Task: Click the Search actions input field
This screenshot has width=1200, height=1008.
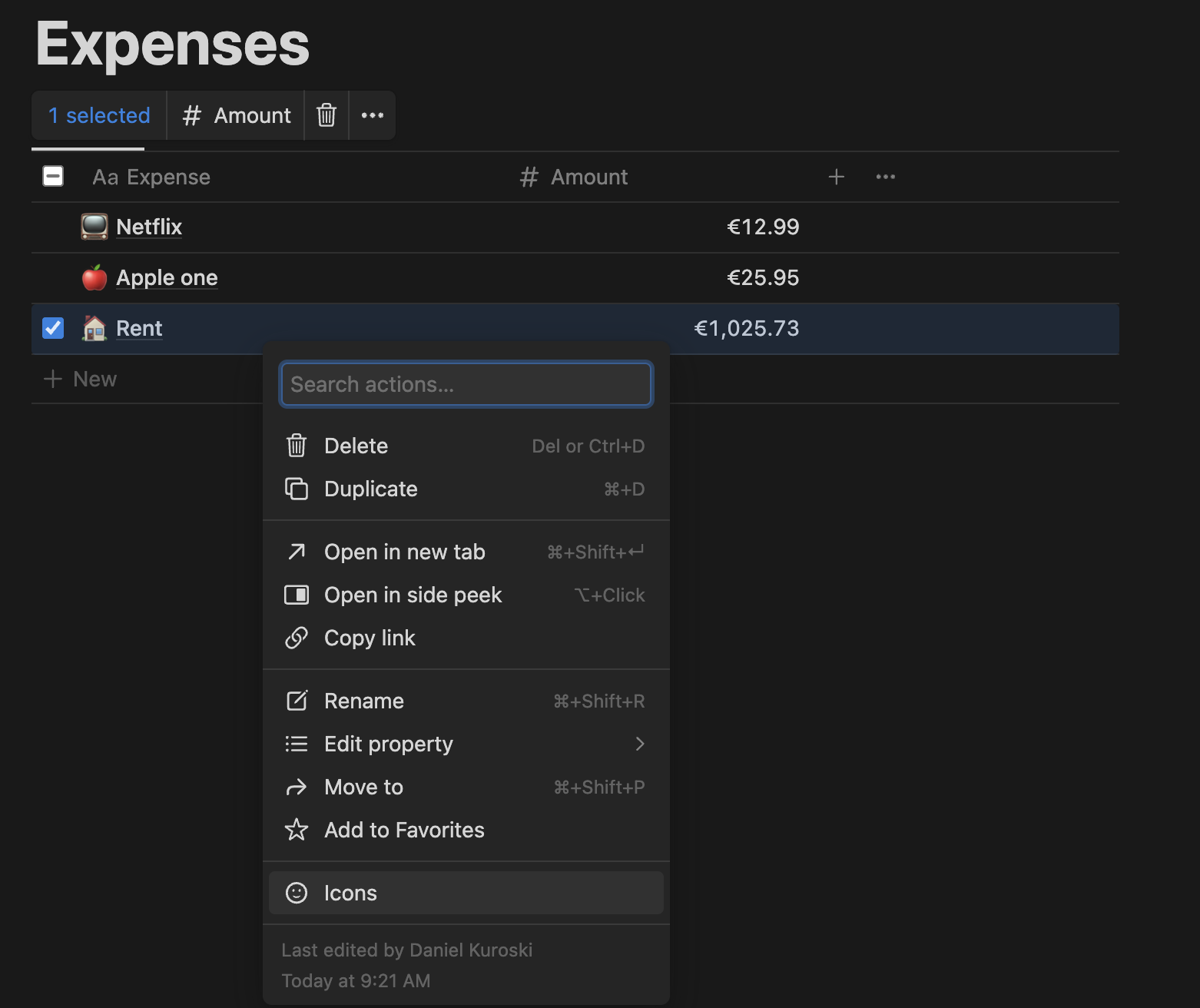Action: (466, 384)
